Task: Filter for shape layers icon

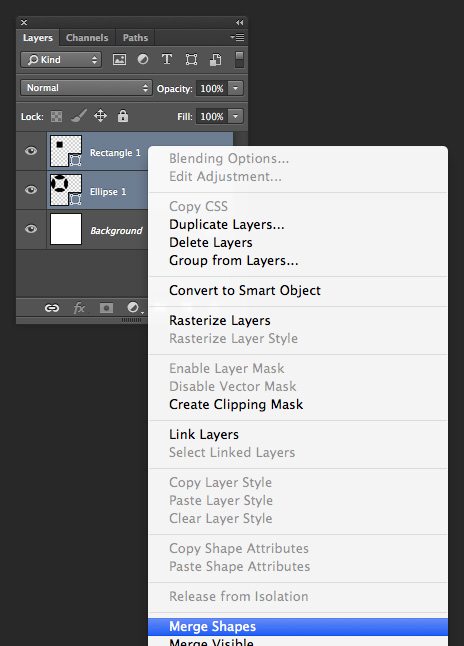Action: [x=191, y=60]
